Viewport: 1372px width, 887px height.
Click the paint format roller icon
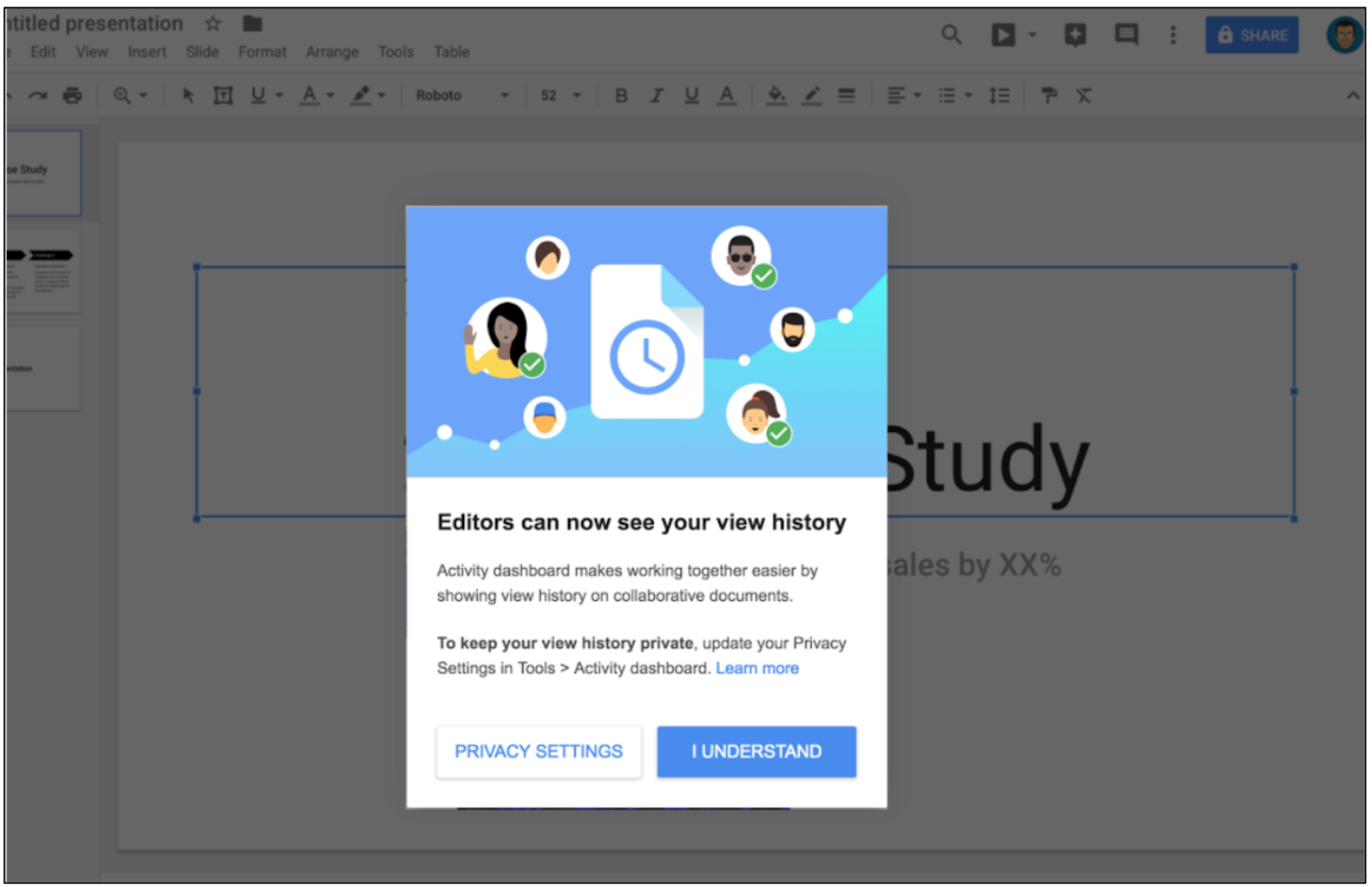(1049, 95)
